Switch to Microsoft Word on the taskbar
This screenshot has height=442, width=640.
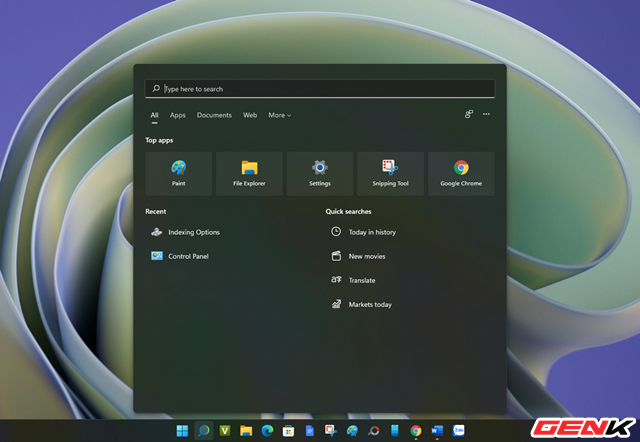click(x=437, y=431)
